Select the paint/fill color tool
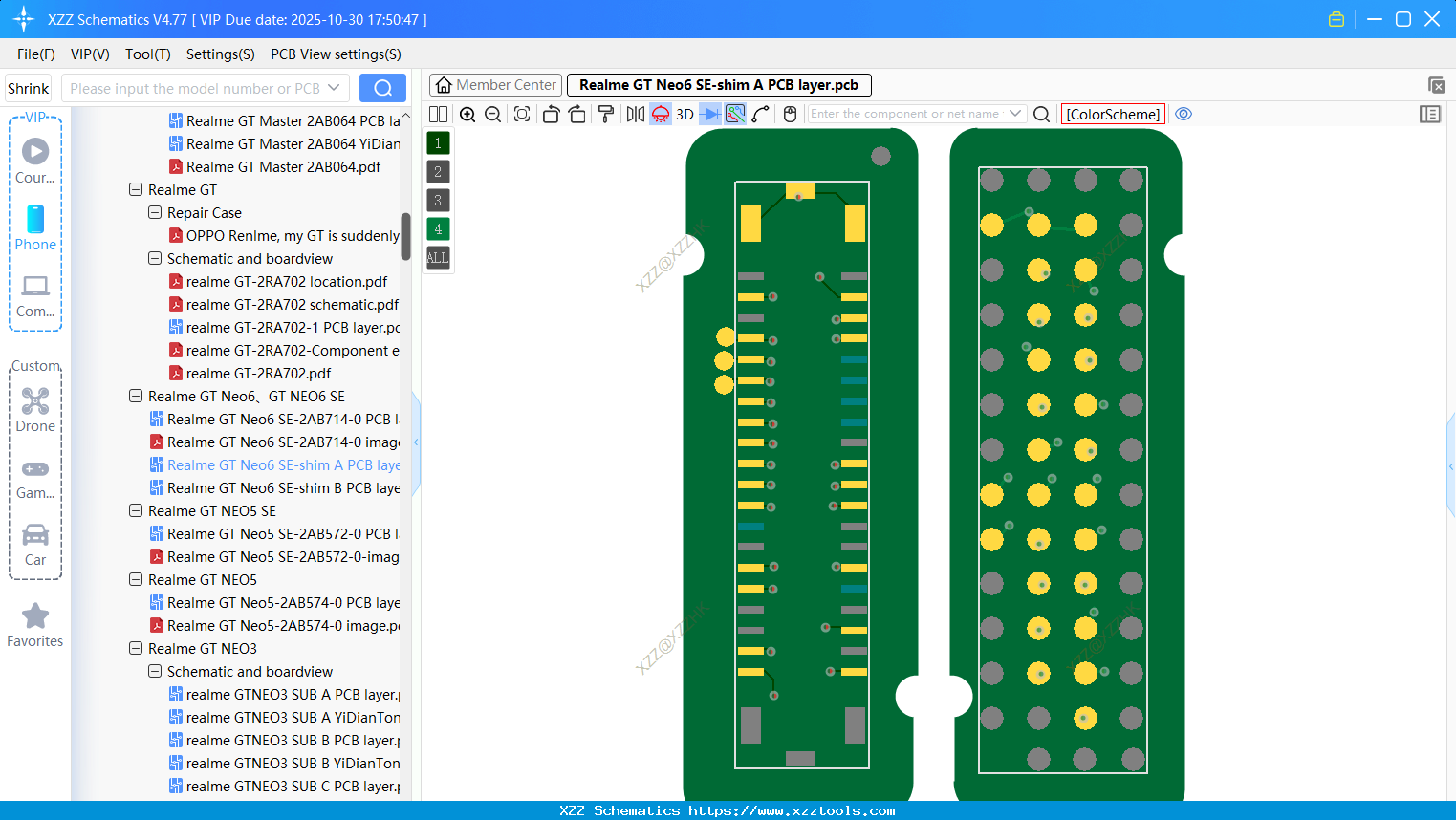The height and width of the screenshot is (820, 1456). point(604,114)
